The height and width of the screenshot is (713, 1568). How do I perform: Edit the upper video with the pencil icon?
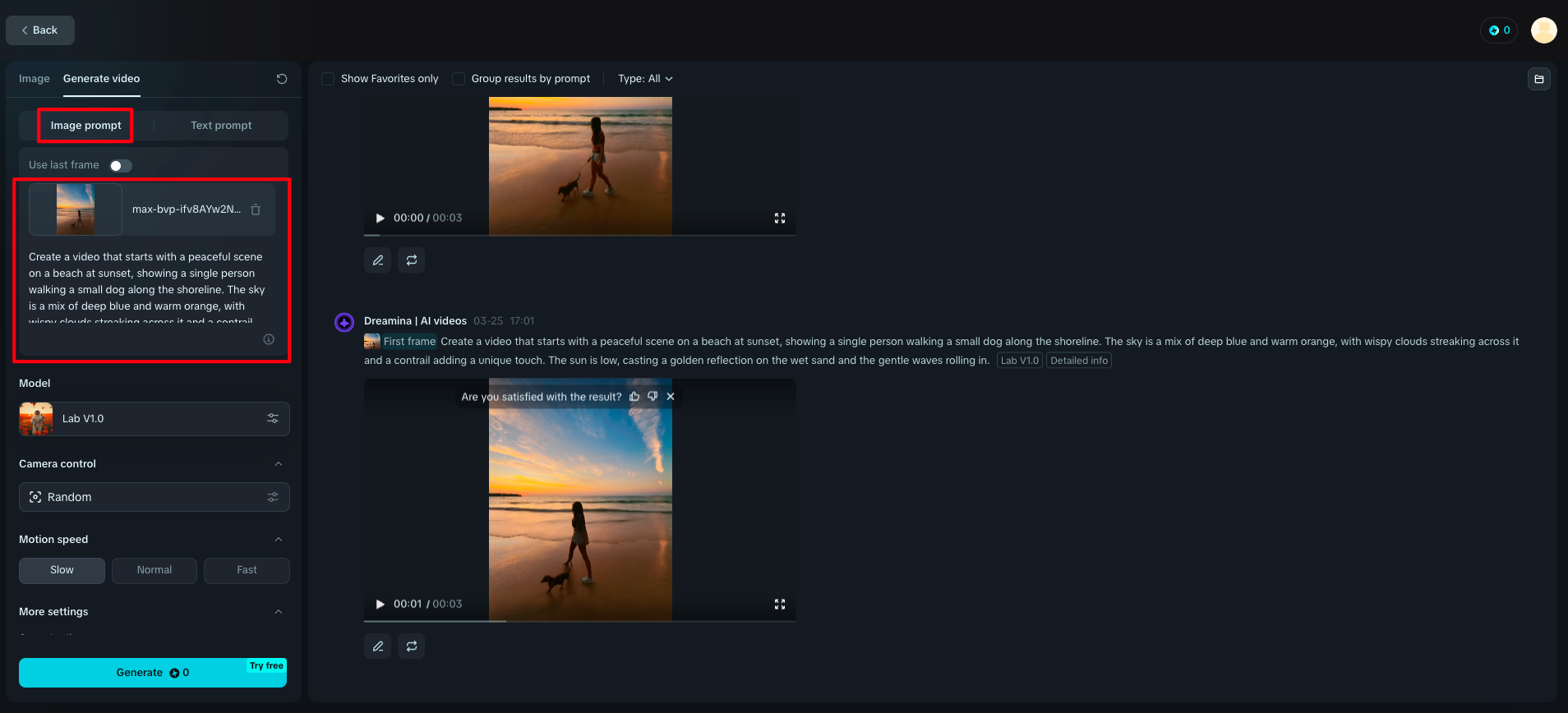coord(378,260)
